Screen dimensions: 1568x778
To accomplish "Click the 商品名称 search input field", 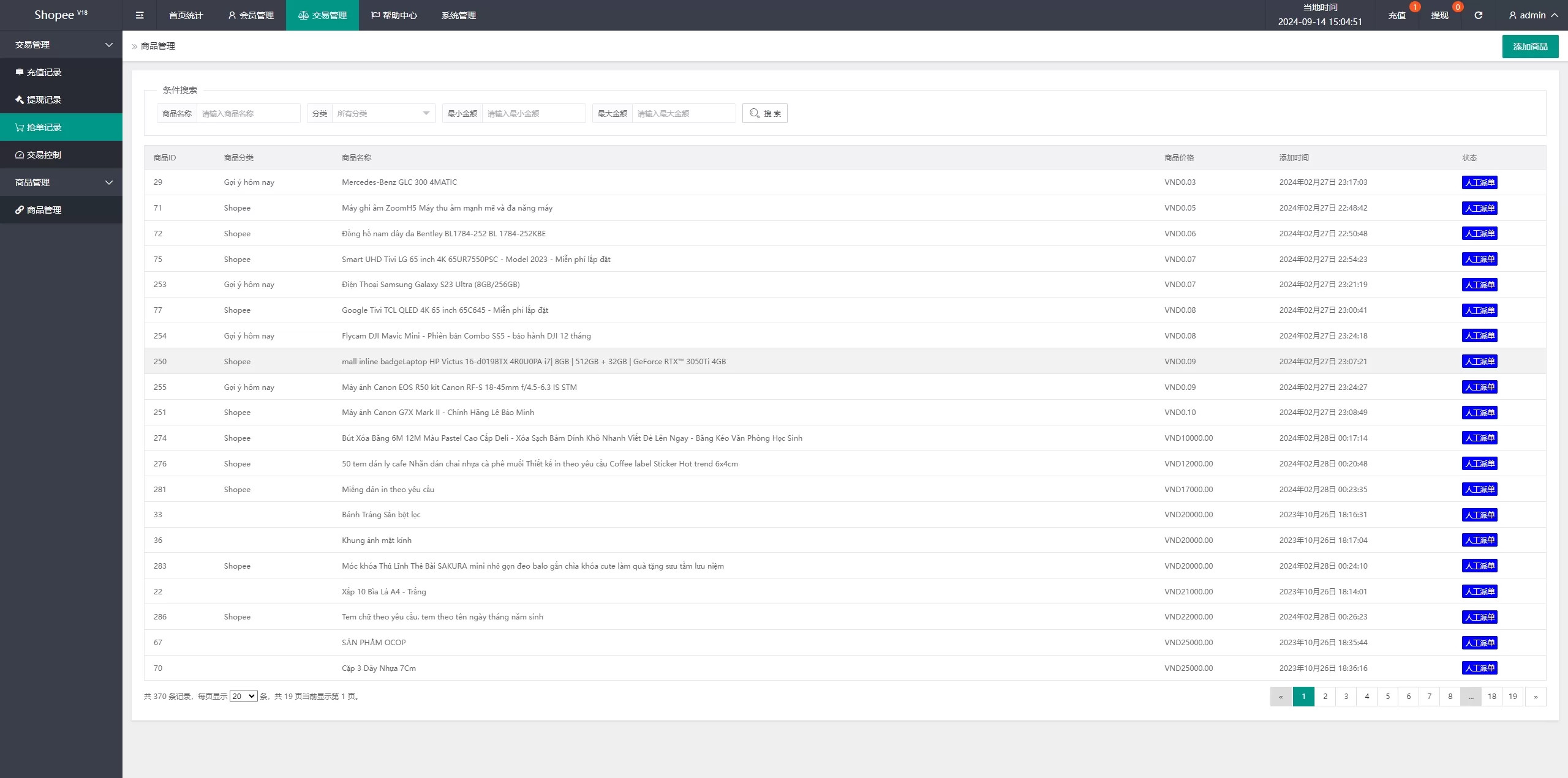I will pyautogui.click(x=248, y=113).
